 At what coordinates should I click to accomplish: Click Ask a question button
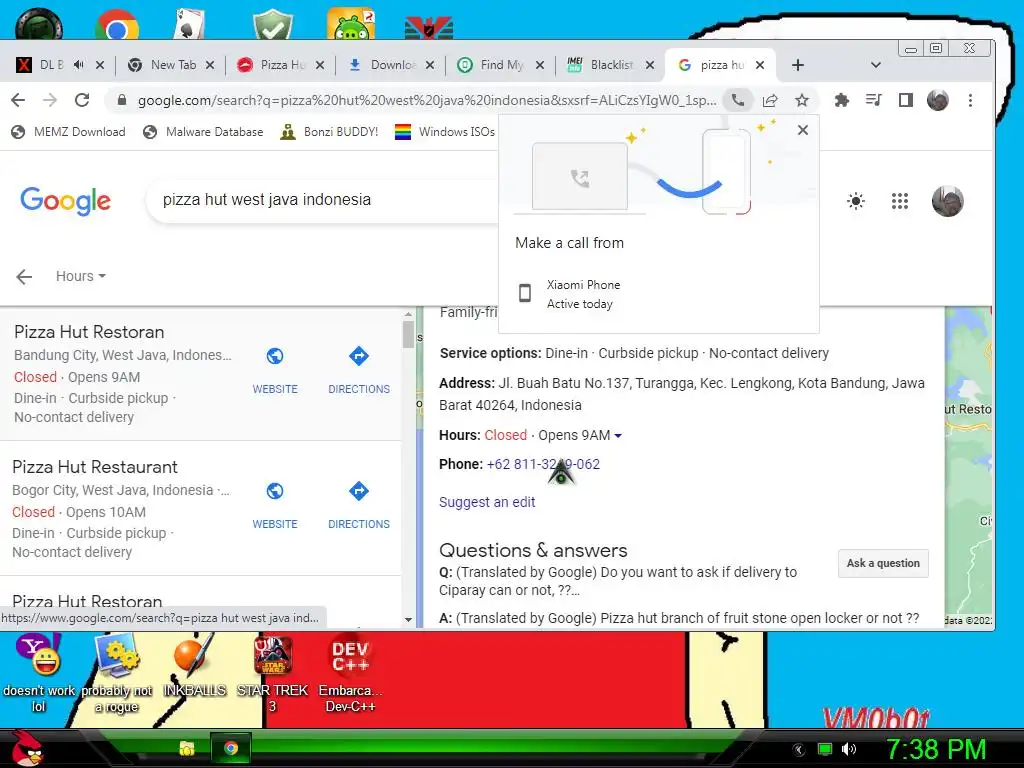pyautogui.click(x=883, y=563)
